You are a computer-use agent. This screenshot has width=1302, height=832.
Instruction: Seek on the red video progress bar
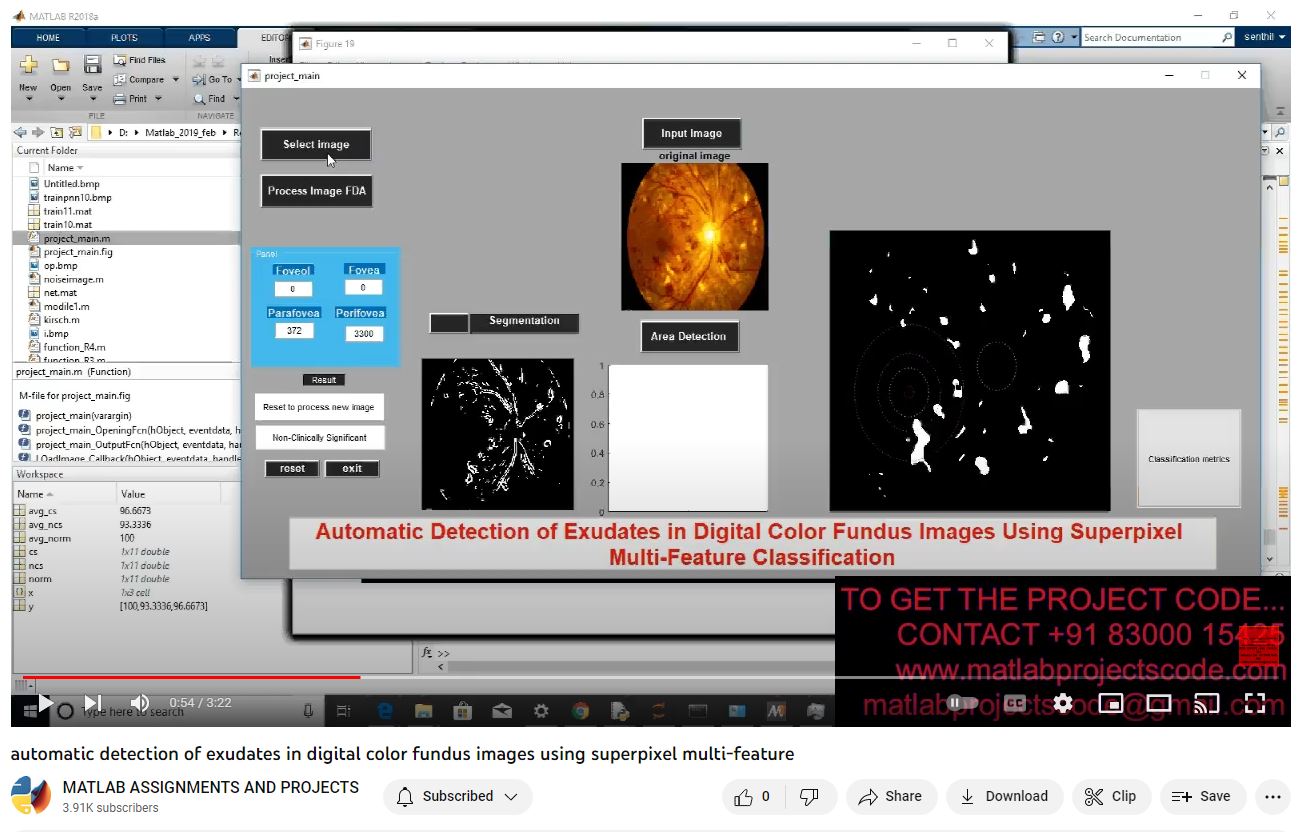click(x=200, y=677)
